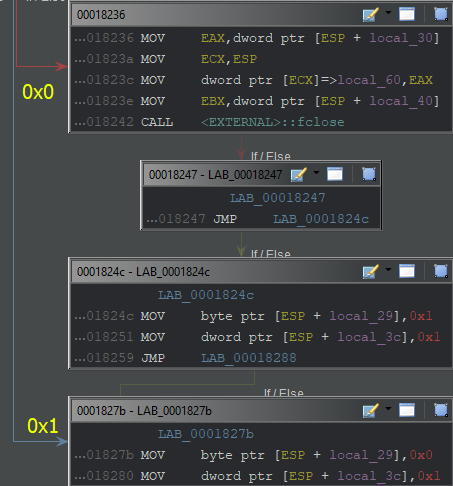453x486 pixels.
Task: Click the blue square icon on LAB_0001827b block
Action: click(441, 410)
